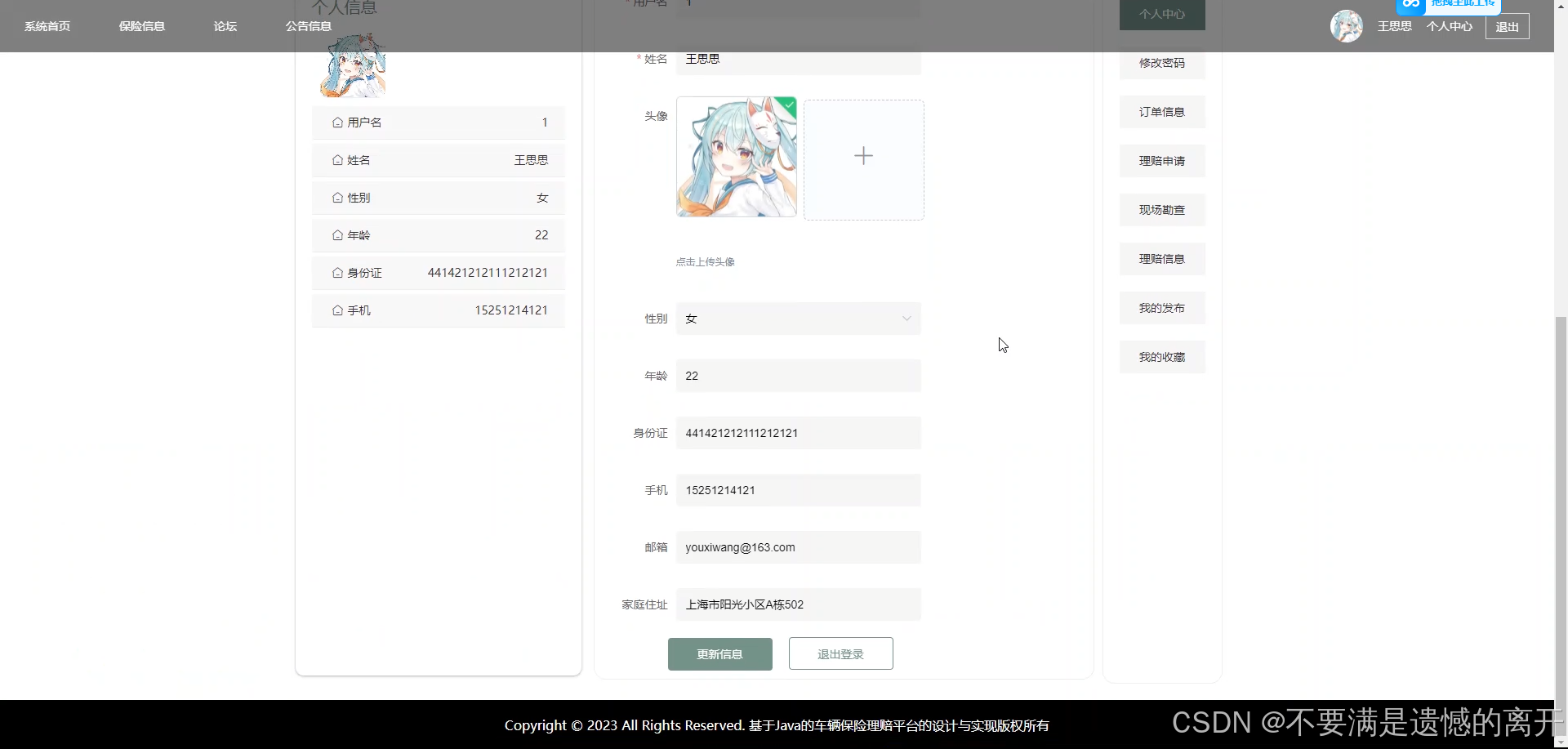1568x749 pixels.
Task: Go to 系统首页 in the navigation
Action: tap(47, 26)
